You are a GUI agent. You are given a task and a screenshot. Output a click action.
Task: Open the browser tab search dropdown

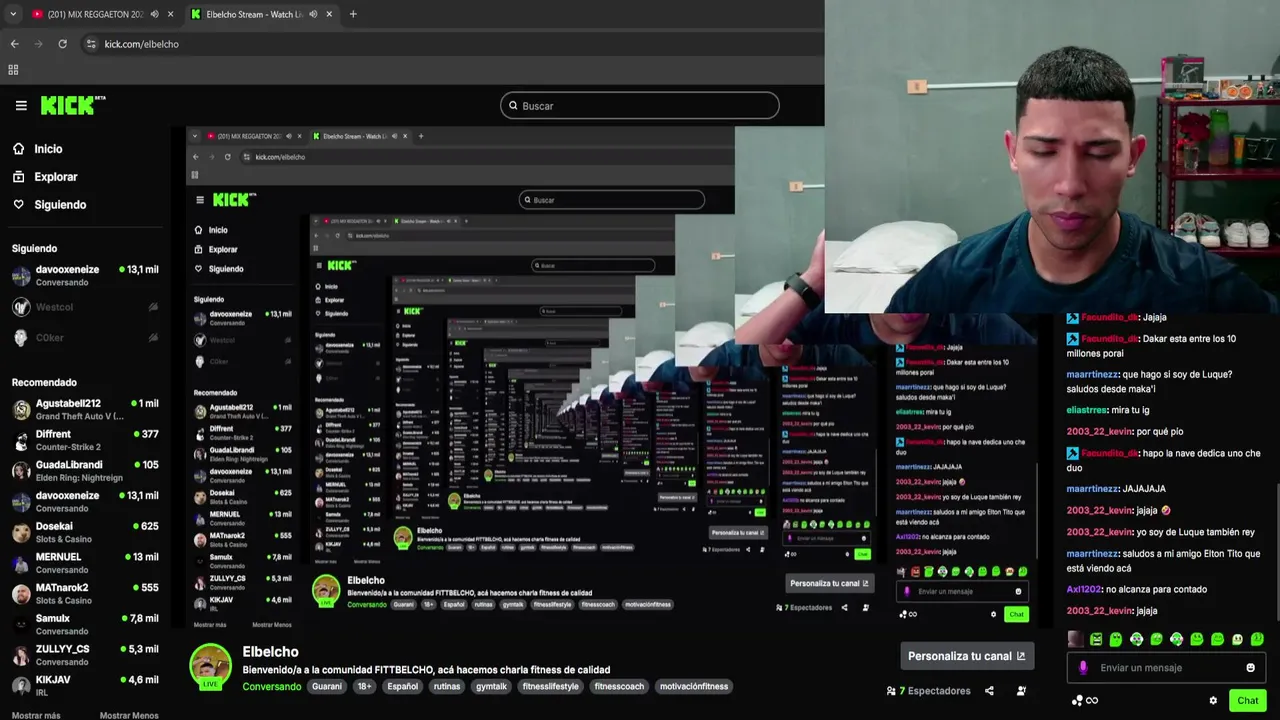coord(13,14)
